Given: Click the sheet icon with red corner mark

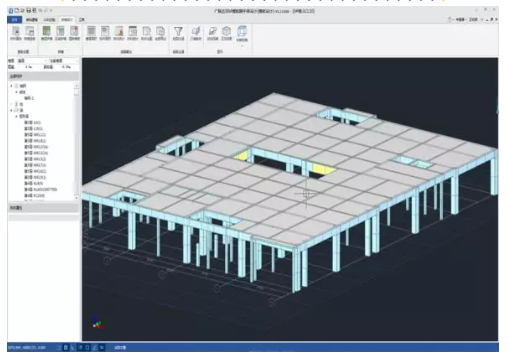Looking at the screenshot, I should (74, 31).
